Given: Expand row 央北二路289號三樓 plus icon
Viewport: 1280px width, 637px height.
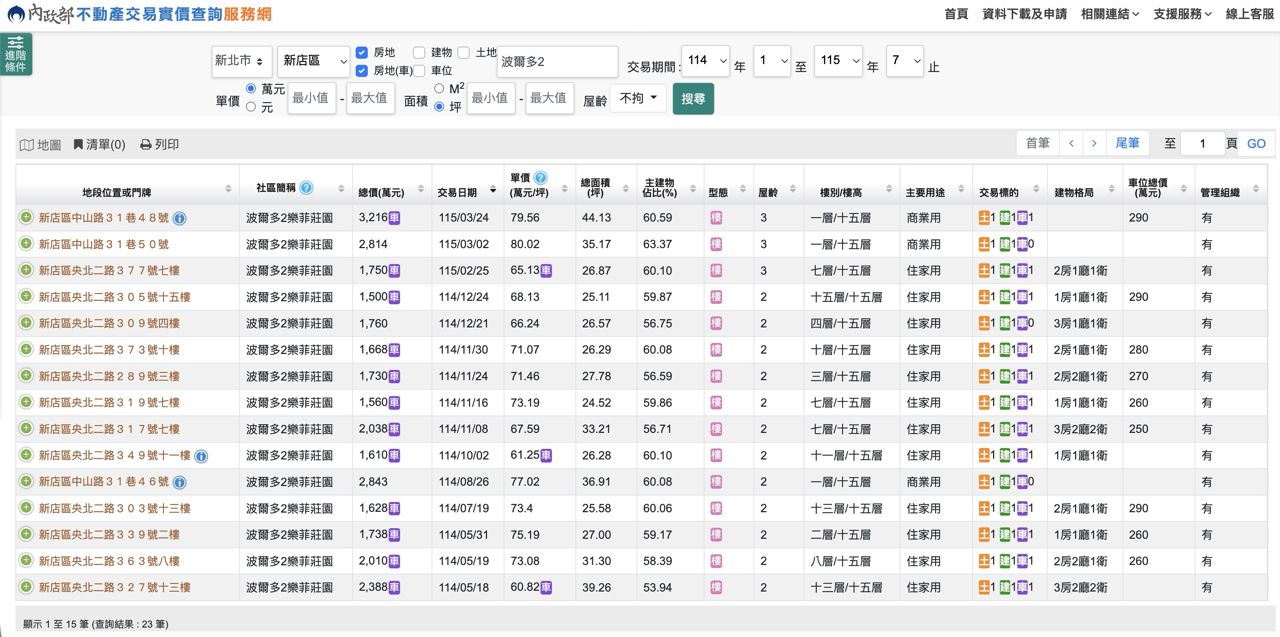Looking at the screenshot, I should (26, 375).
